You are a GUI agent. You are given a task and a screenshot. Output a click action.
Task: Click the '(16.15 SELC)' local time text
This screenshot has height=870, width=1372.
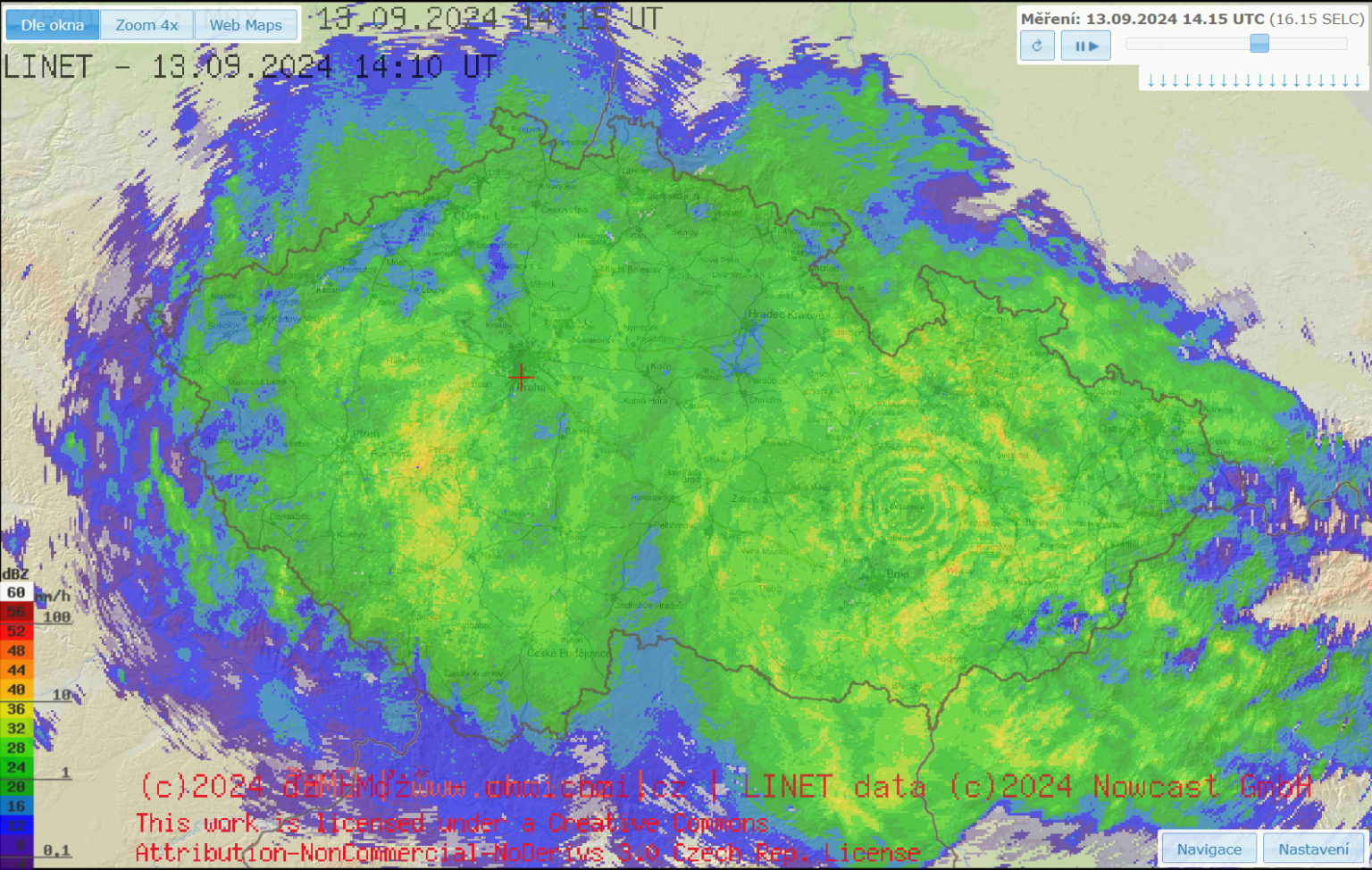[x=1317, y=19]
